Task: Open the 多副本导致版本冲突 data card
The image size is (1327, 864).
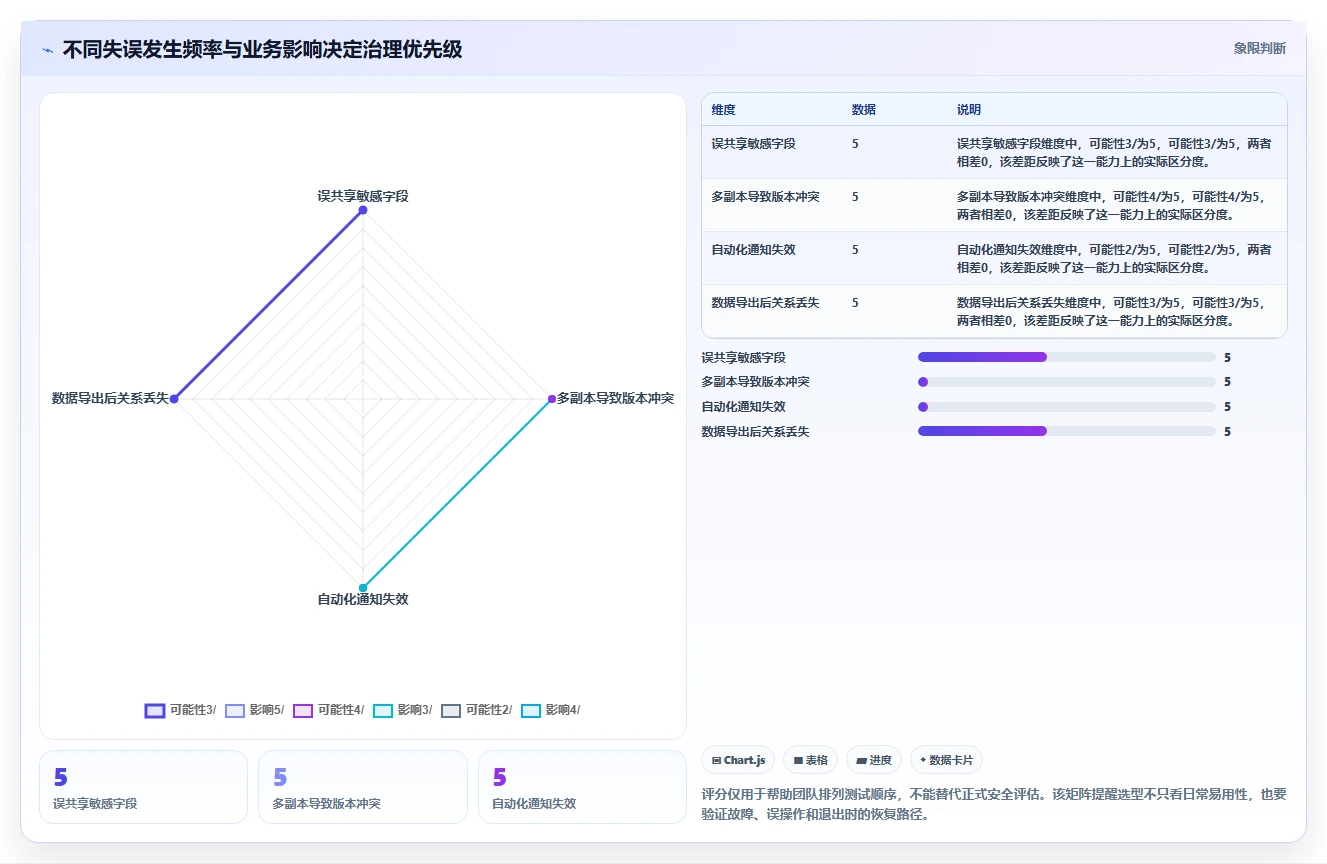Action: [x=363, y=787]
